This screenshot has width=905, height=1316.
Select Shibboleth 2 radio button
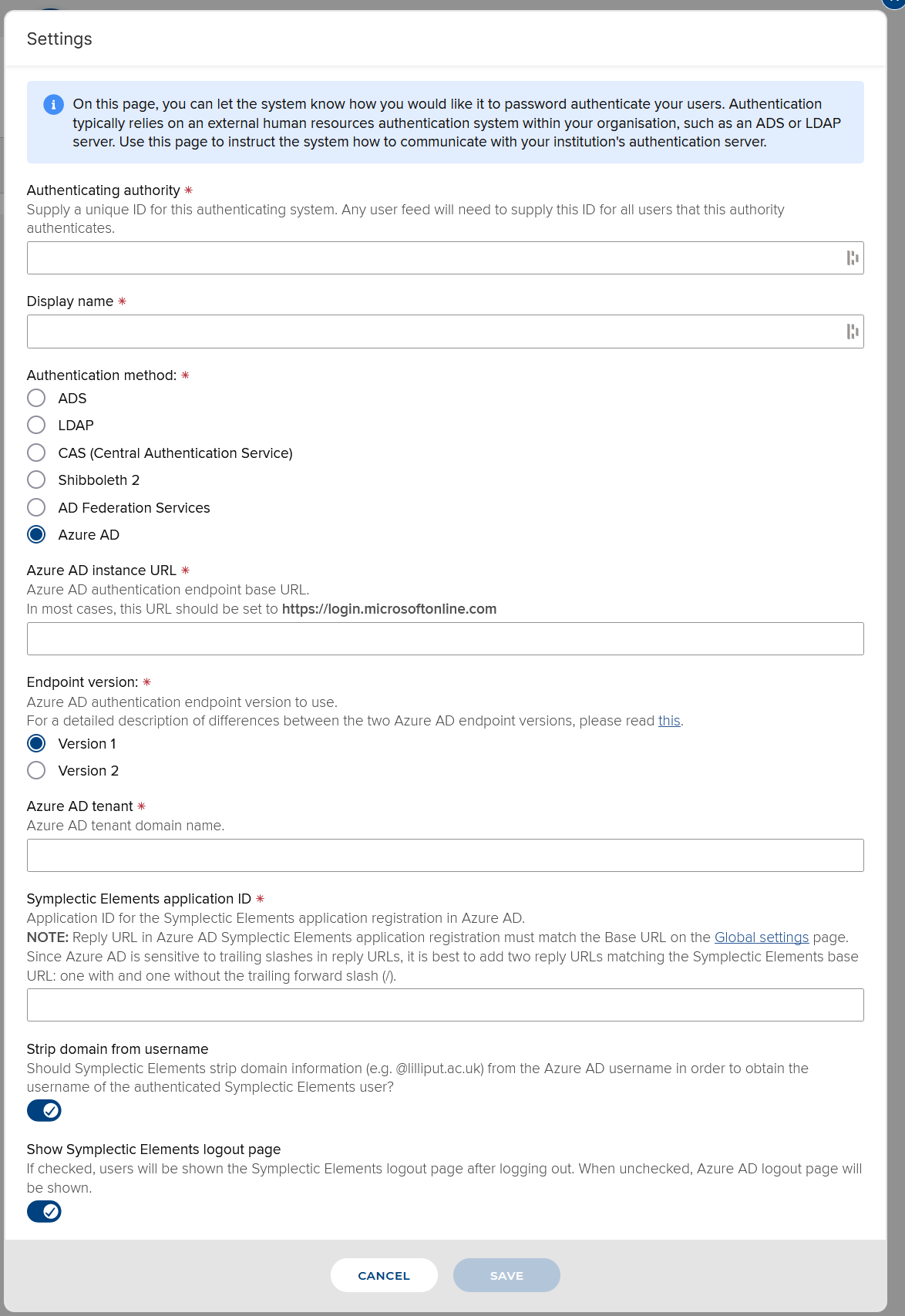click(x=36, y=480)
